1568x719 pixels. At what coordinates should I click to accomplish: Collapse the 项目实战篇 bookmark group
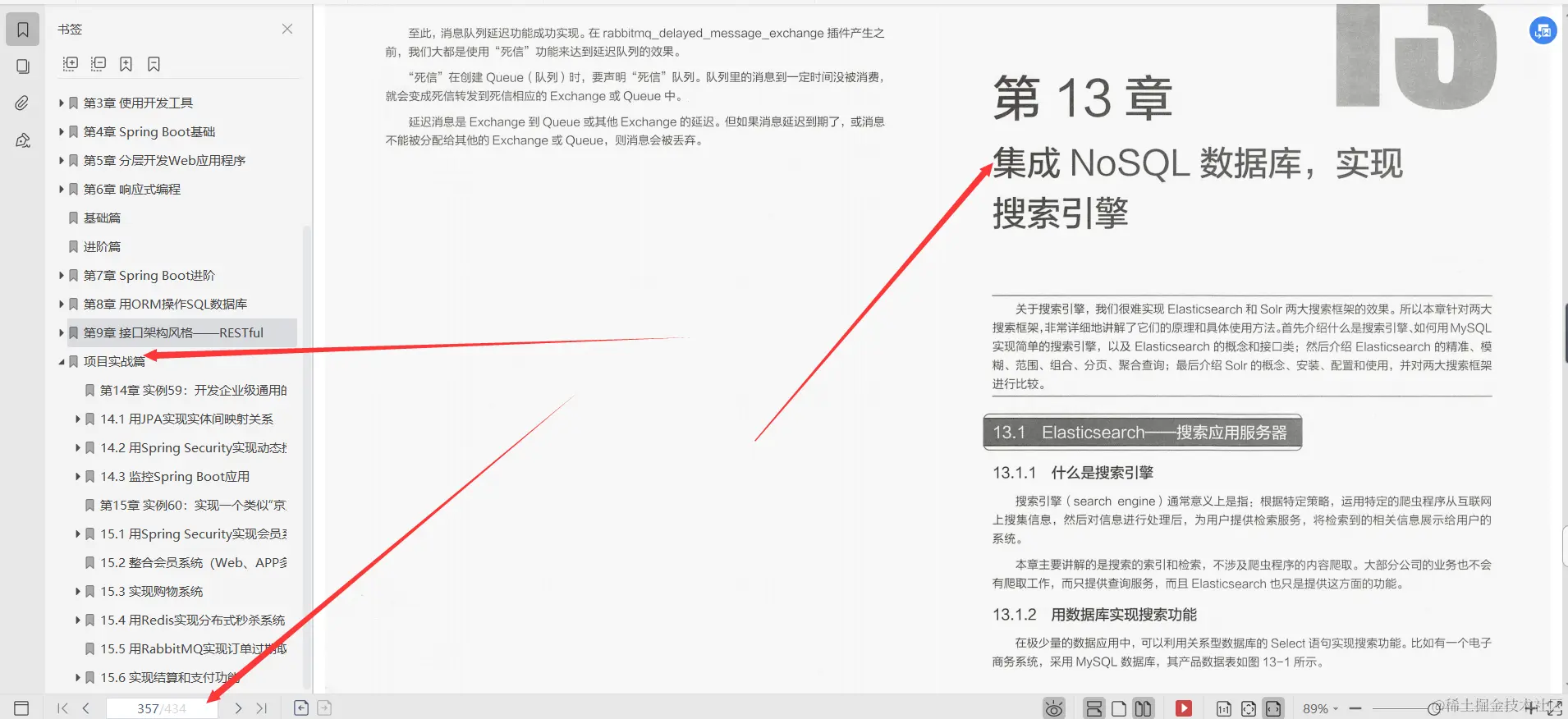61,361
